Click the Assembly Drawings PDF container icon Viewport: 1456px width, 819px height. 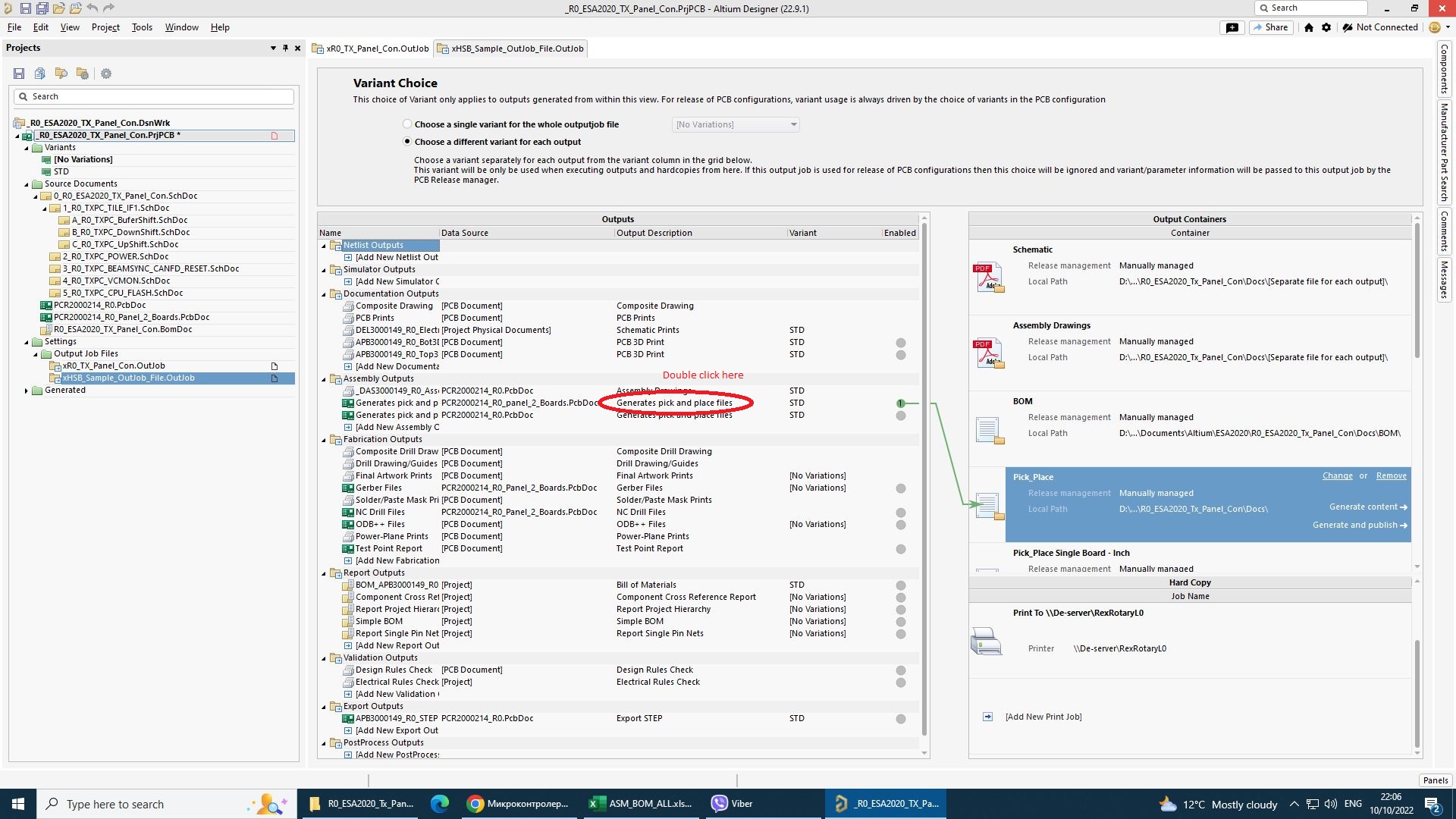988,353
